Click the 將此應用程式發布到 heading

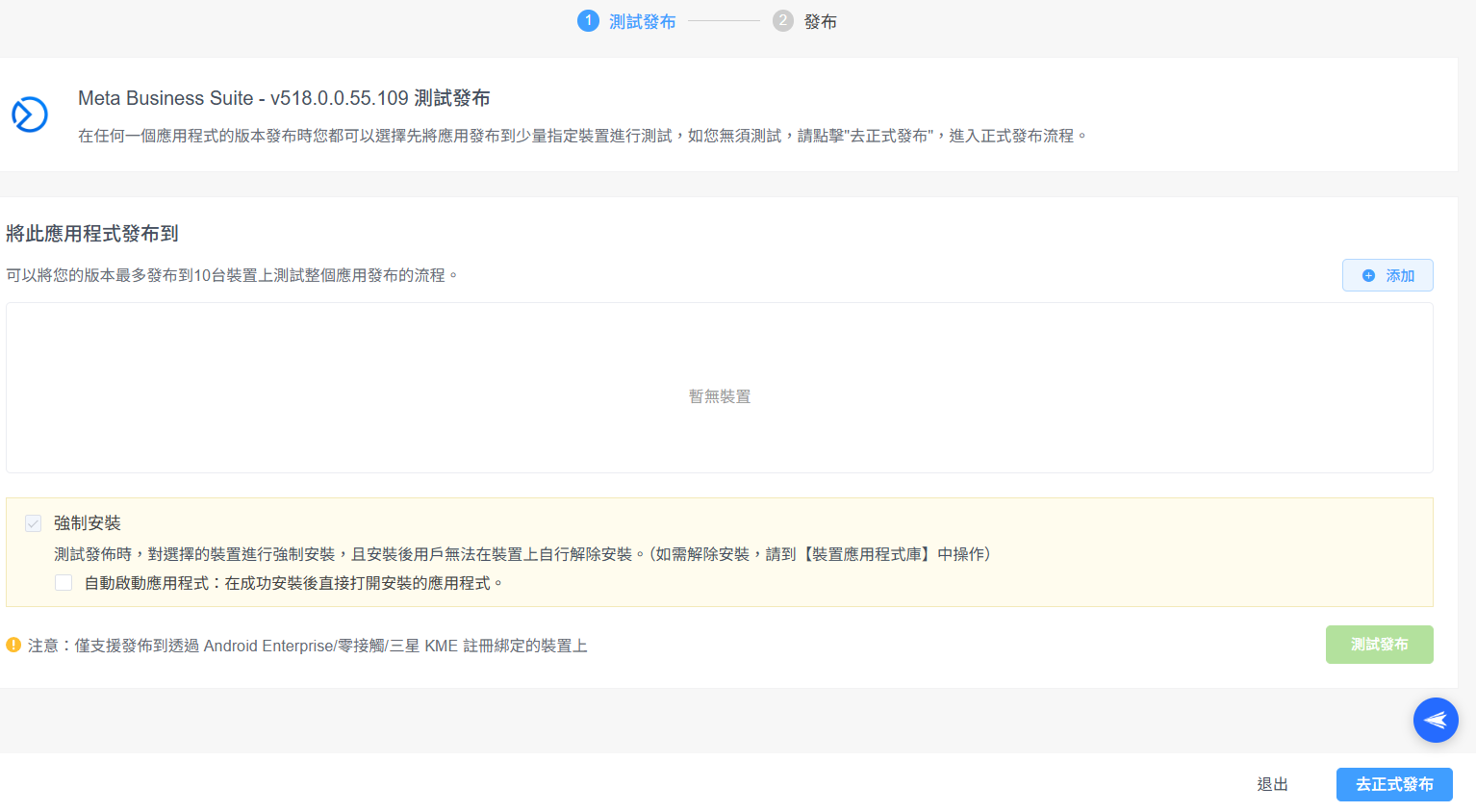pyautogui.click(x=92, y=234)
